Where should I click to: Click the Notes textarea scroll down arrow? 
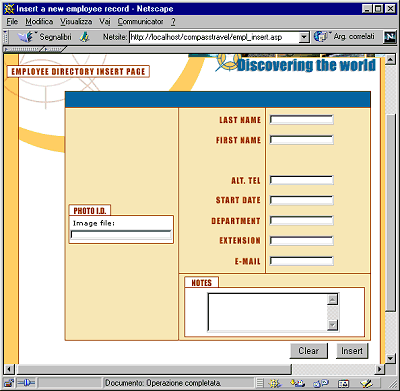click(332, 325)
